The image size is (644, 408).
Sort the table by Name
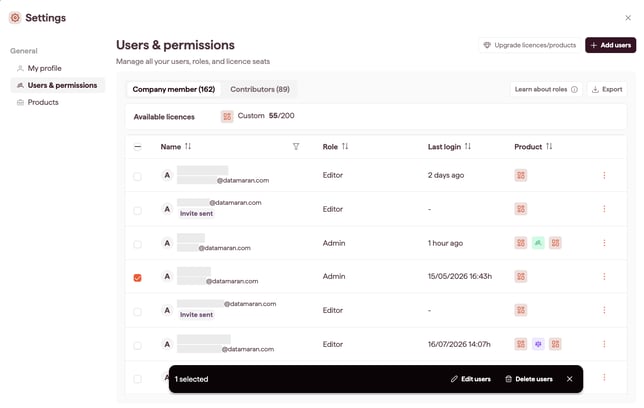point(188,146)
